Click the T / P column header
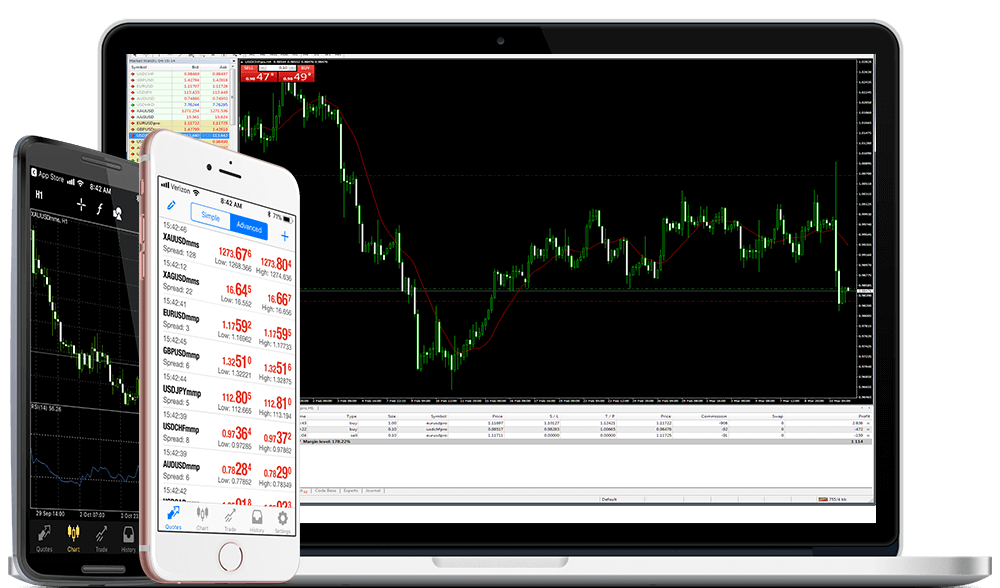This screenshot has width=1000, height=588. click(x=610, y=416)
